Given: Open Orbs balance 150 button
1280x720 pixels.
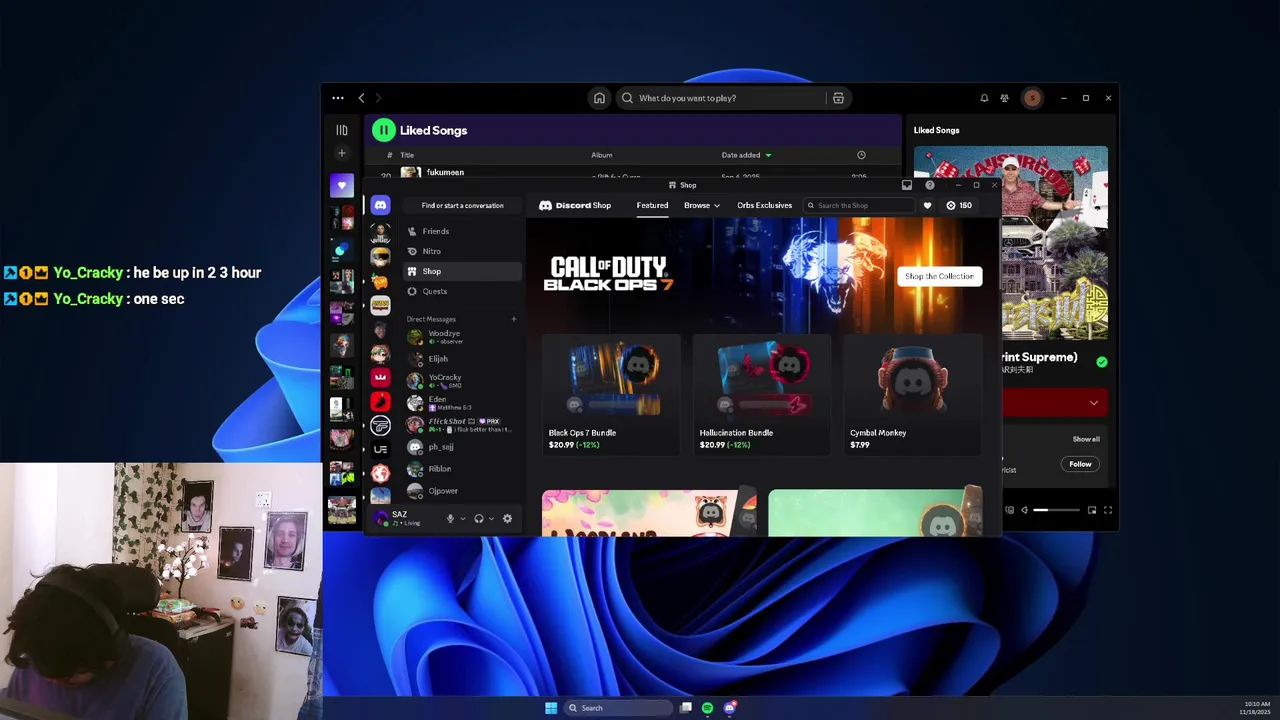Looking at the screenshot, I should [x=959, y=205].
